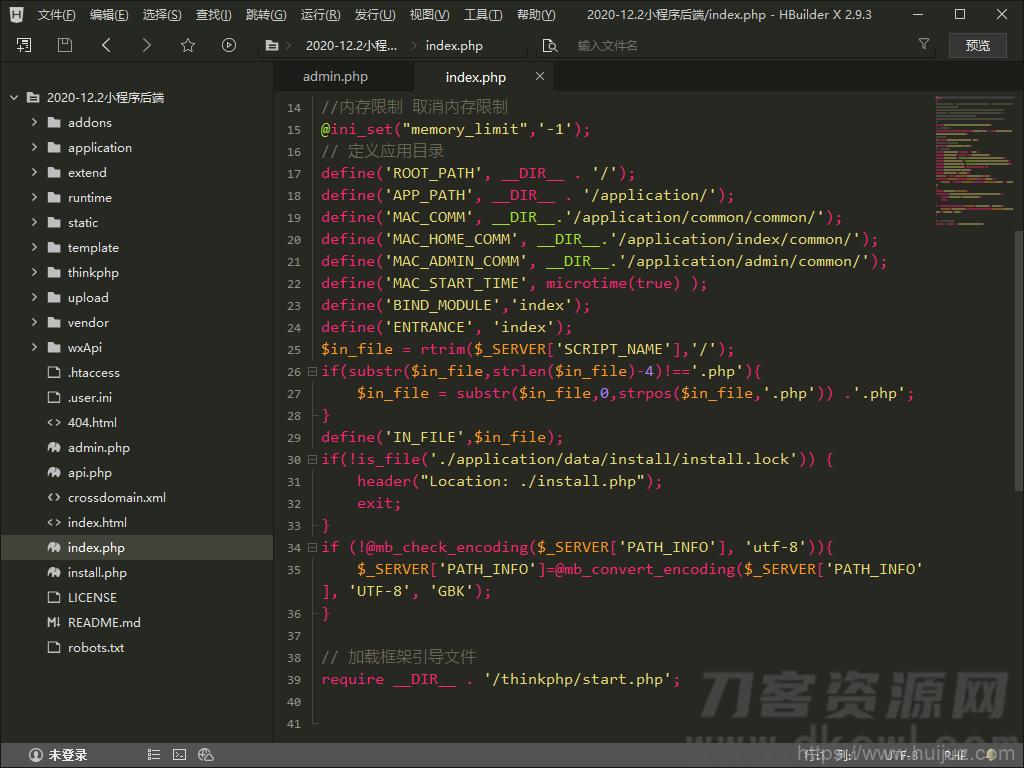Expand the static folder

tap(35, 222)
